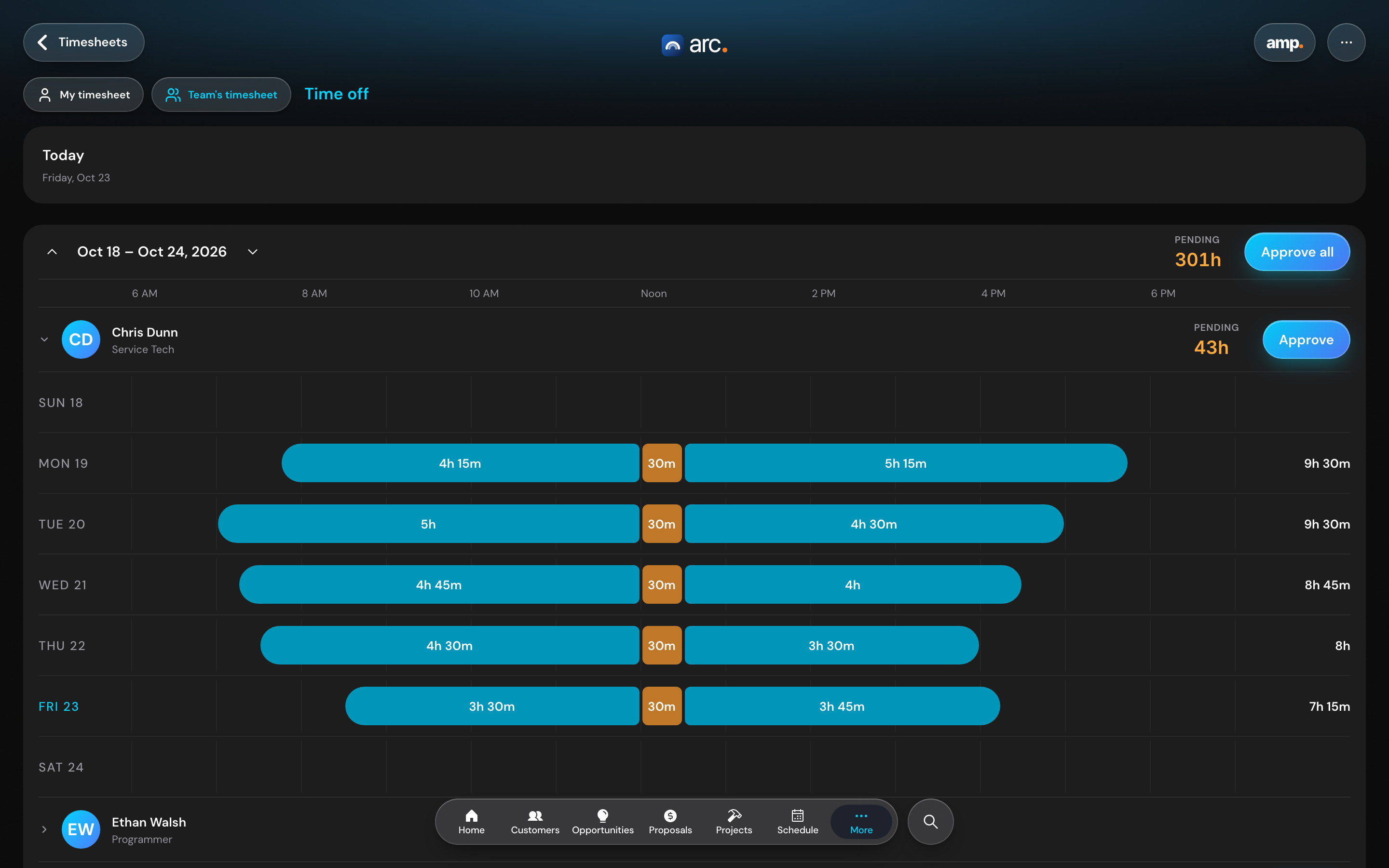Select Monday's 30m break block
The image size is (1389, 868).
click(x=662, y=463)
